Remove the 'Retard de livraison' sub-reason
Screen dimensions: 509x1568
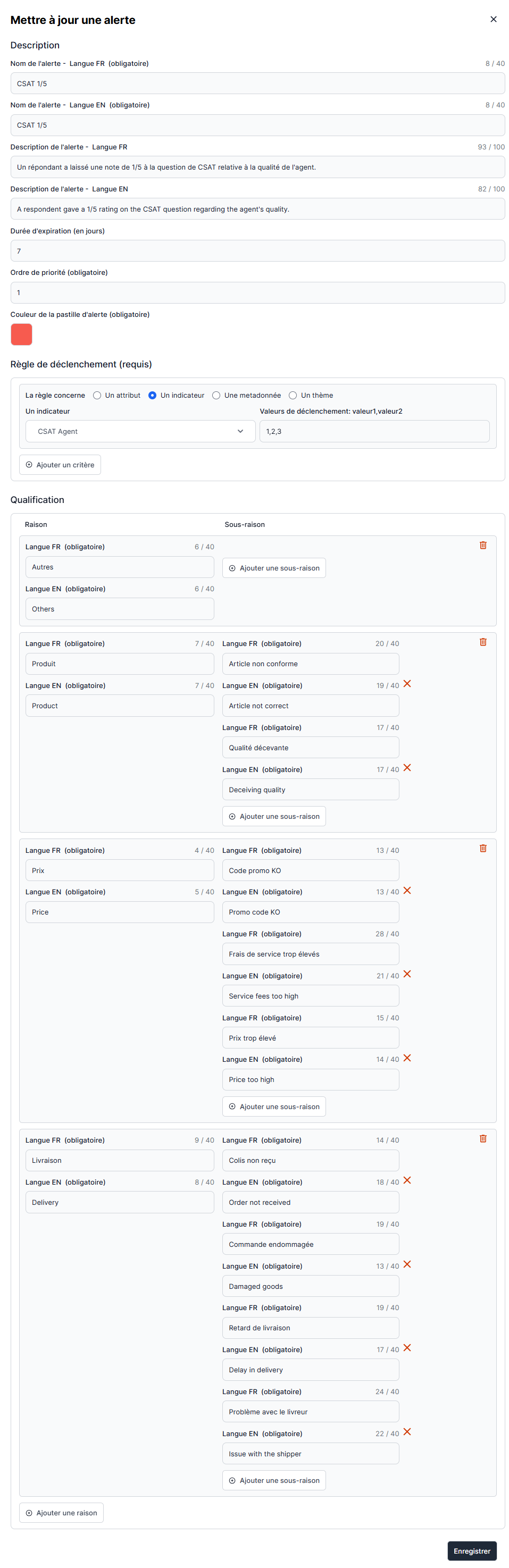[407, 1348]
